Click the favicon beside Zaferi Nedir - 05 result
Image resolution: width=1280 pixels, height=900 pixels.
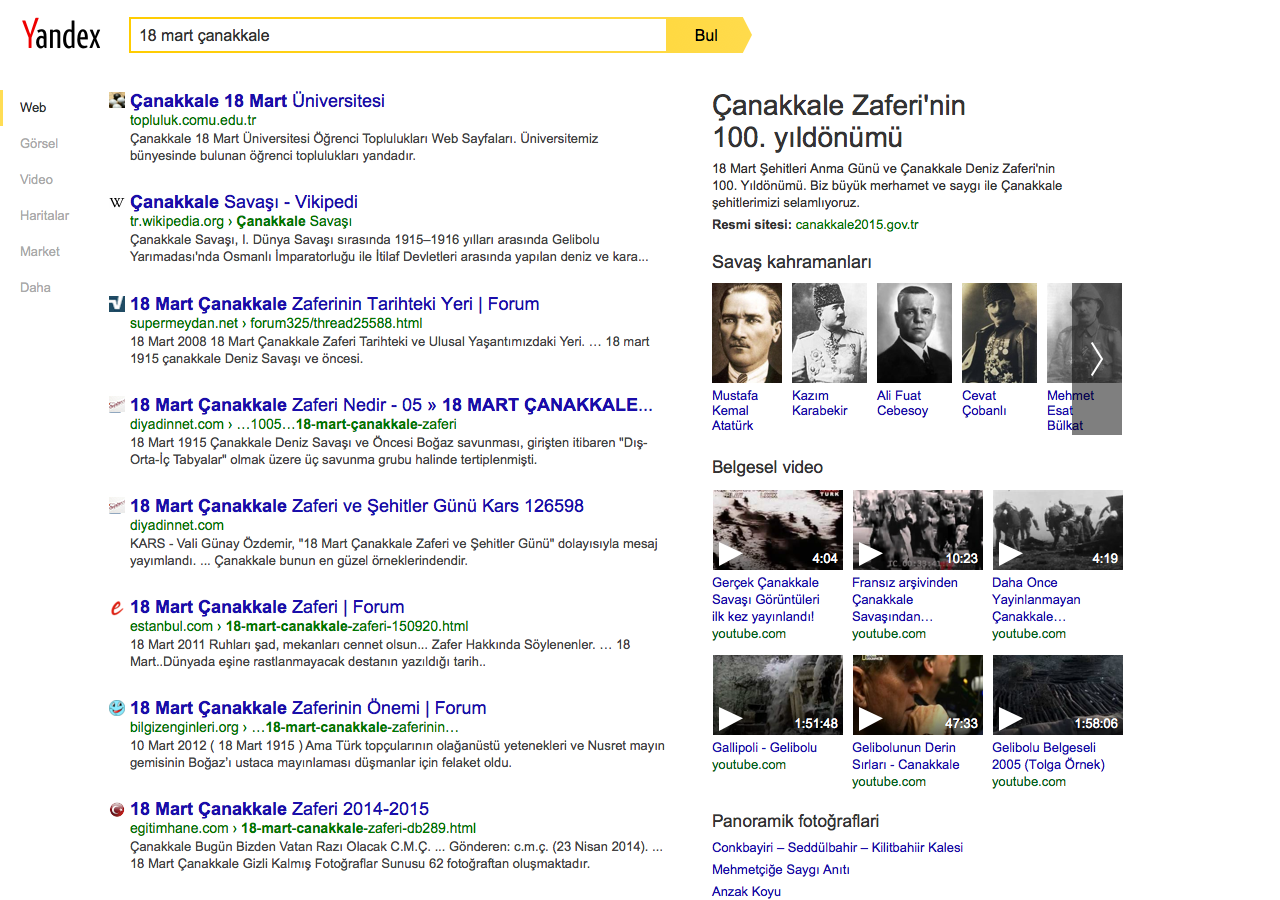pyautogui.click(x=117, y=405)
